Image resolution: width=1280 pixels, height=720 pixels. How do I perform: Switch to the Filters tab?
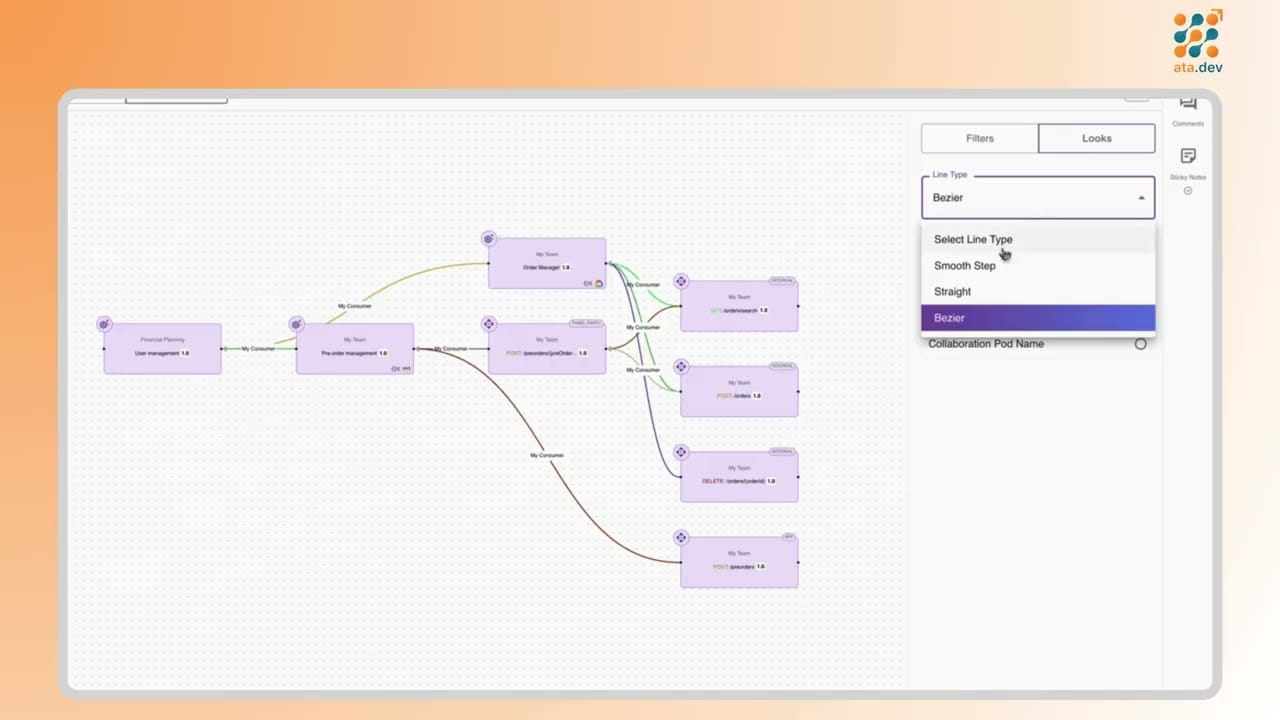[979, 138]
